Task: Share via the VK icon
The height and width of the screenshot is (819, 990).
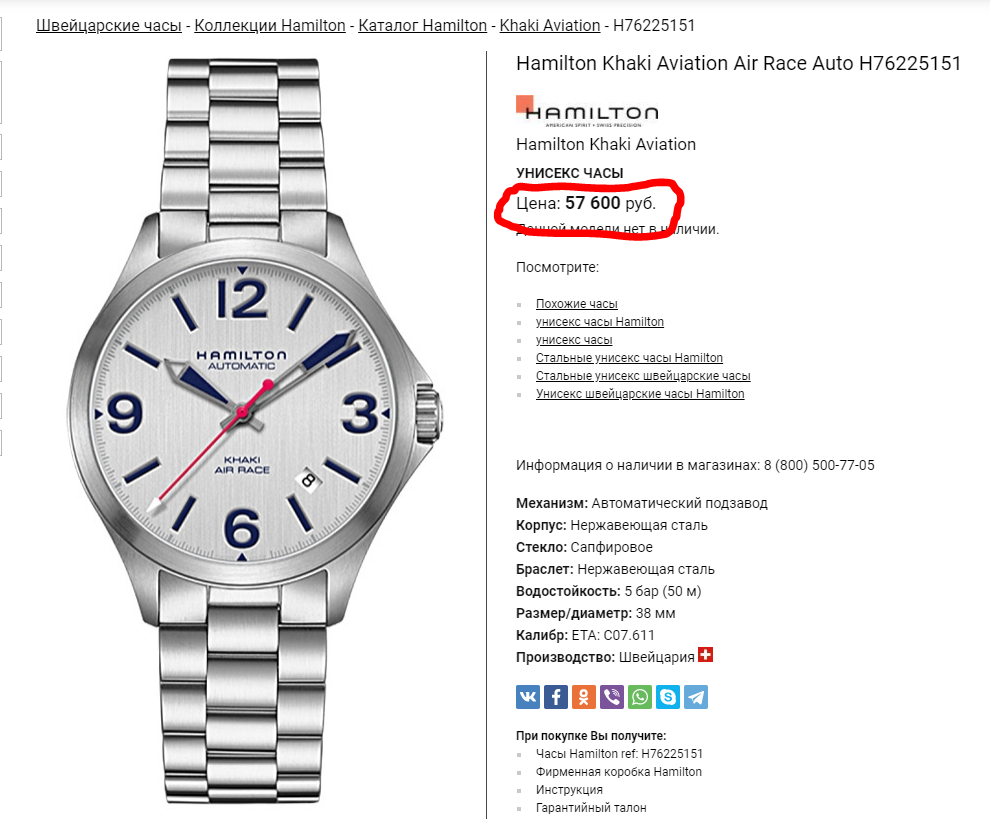Action: point(528,697)
